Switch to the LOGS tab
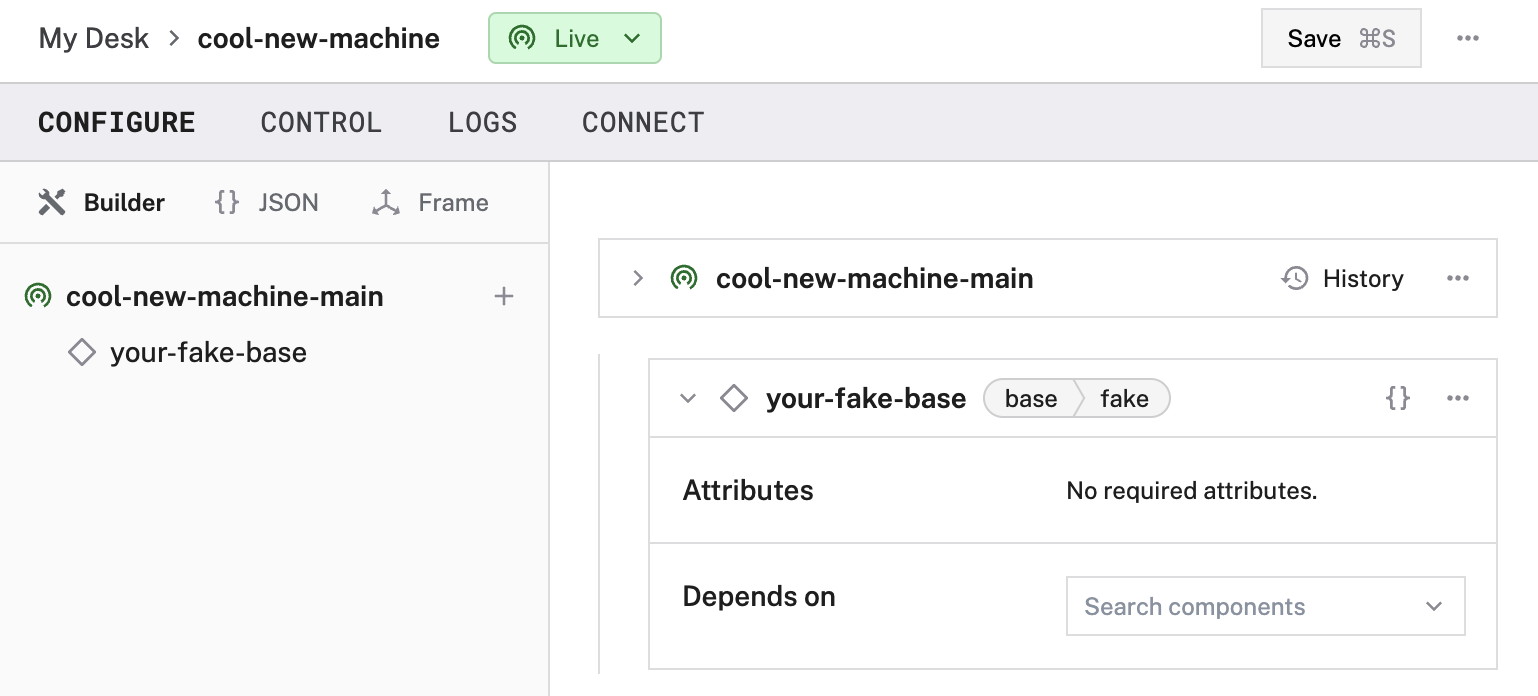The width and height of the screenshot is (1538, 696). (482, 123)
